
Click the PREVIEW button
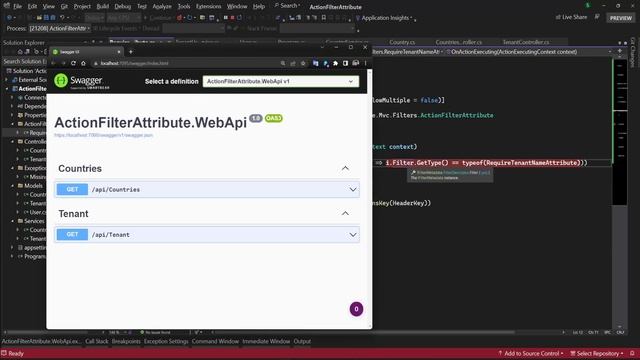click(x=620, y=18)
